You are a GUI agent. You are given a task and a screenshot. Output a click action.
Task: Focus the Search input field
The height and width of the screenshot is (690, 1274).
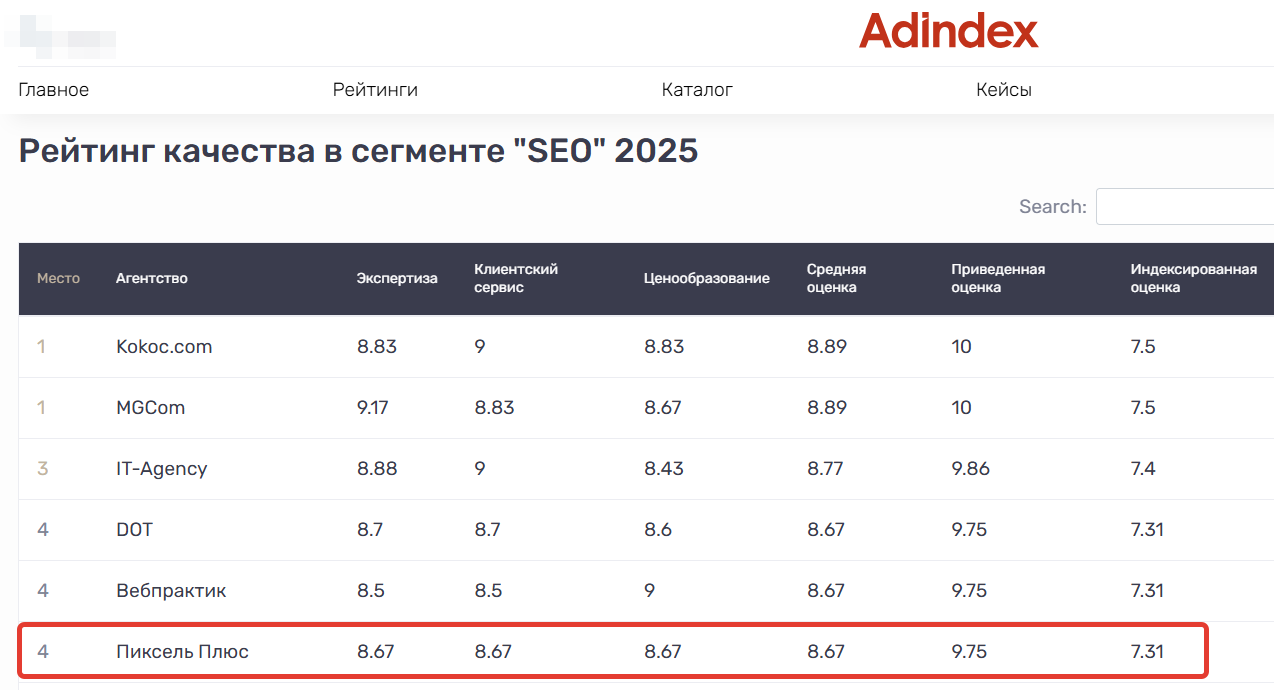pyautogui.click(x=1184, y=207)
